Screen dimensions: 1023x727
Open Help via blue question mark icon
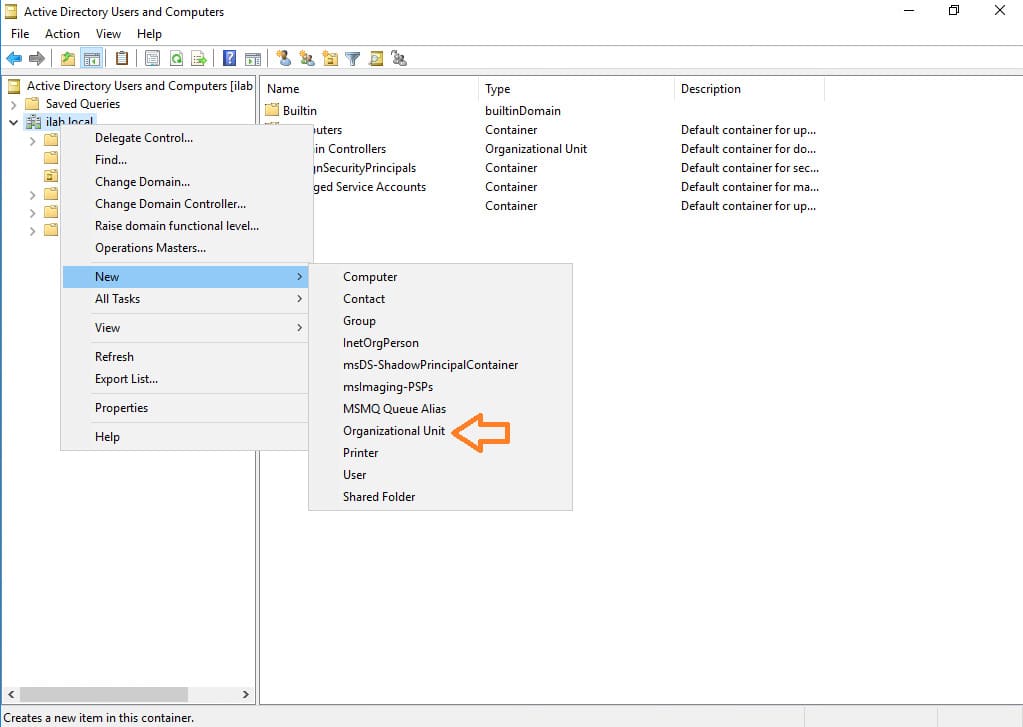point(230,59)
